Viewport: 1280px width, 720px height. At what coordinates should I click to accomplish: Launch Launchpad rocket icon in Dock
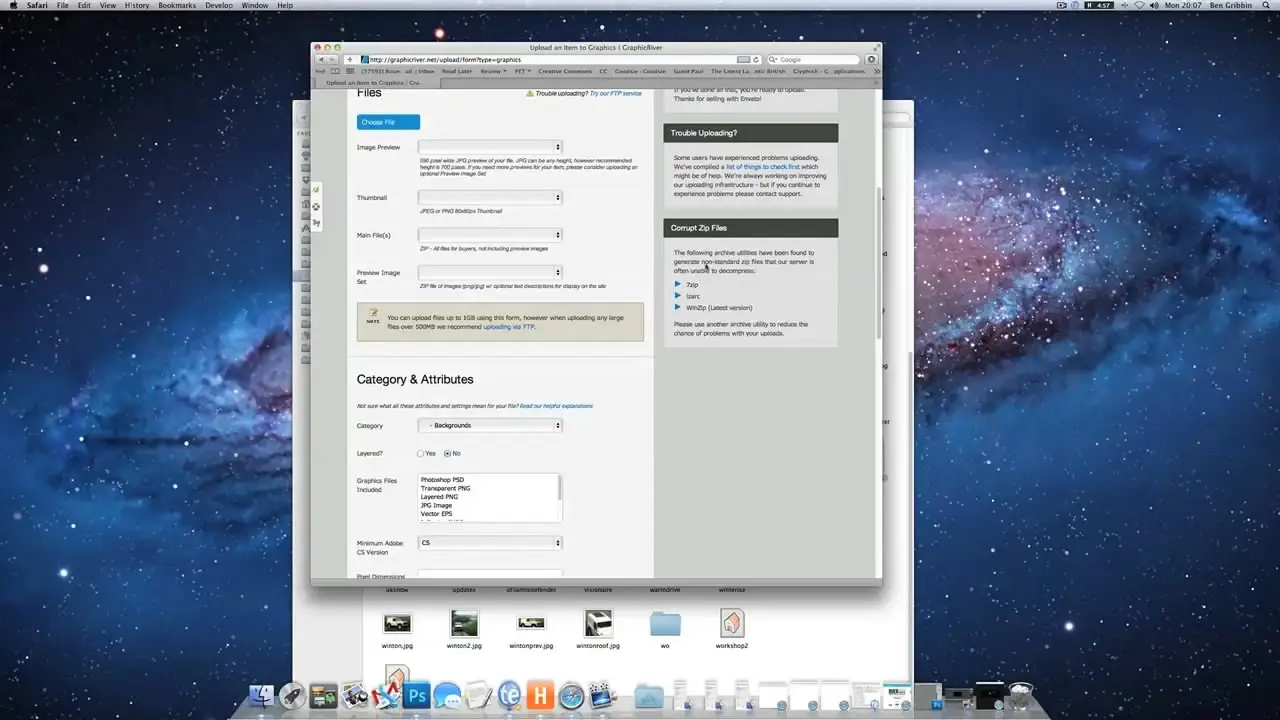click(x=292, y=696)
